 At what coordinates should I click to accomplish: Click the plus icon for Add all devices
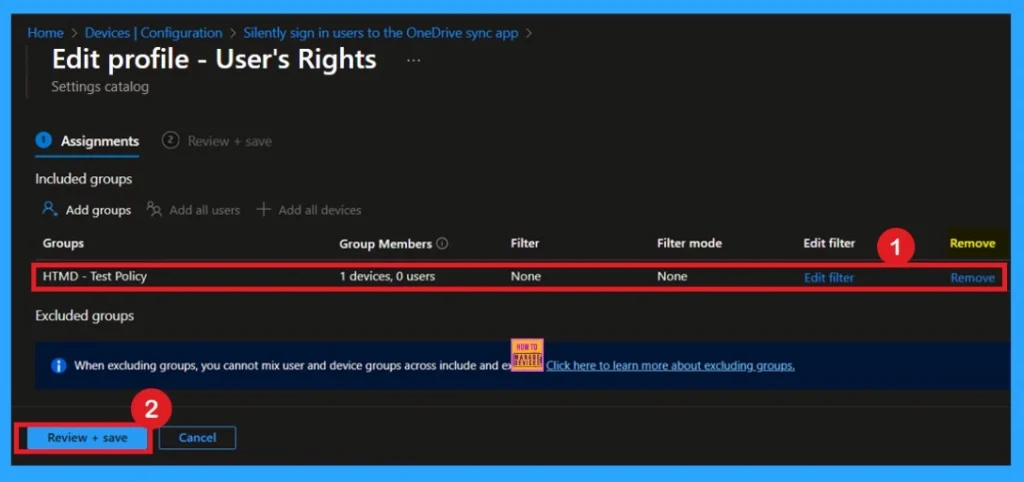[263, 209]
